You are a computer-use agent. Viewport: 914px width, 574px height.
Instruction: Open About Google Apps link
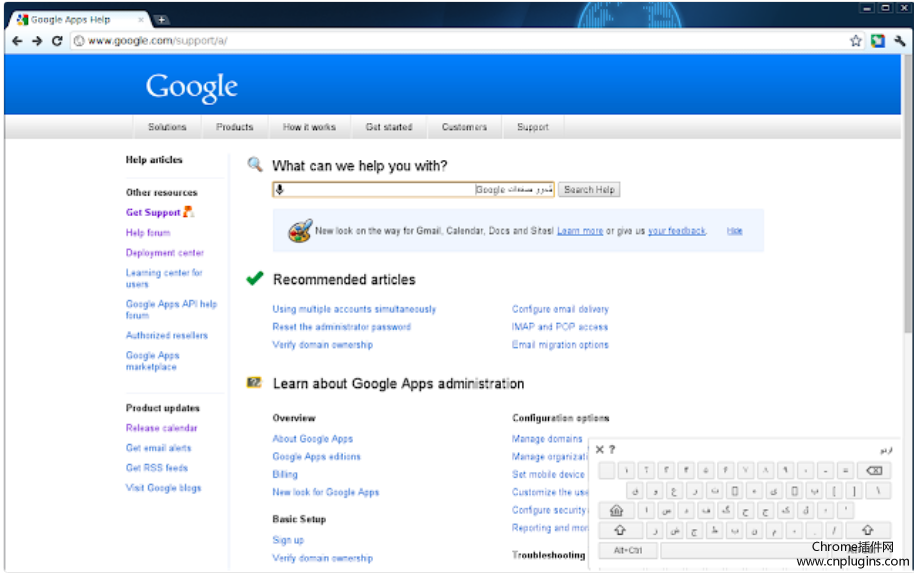pyautogui.click(x=312, y=438)
